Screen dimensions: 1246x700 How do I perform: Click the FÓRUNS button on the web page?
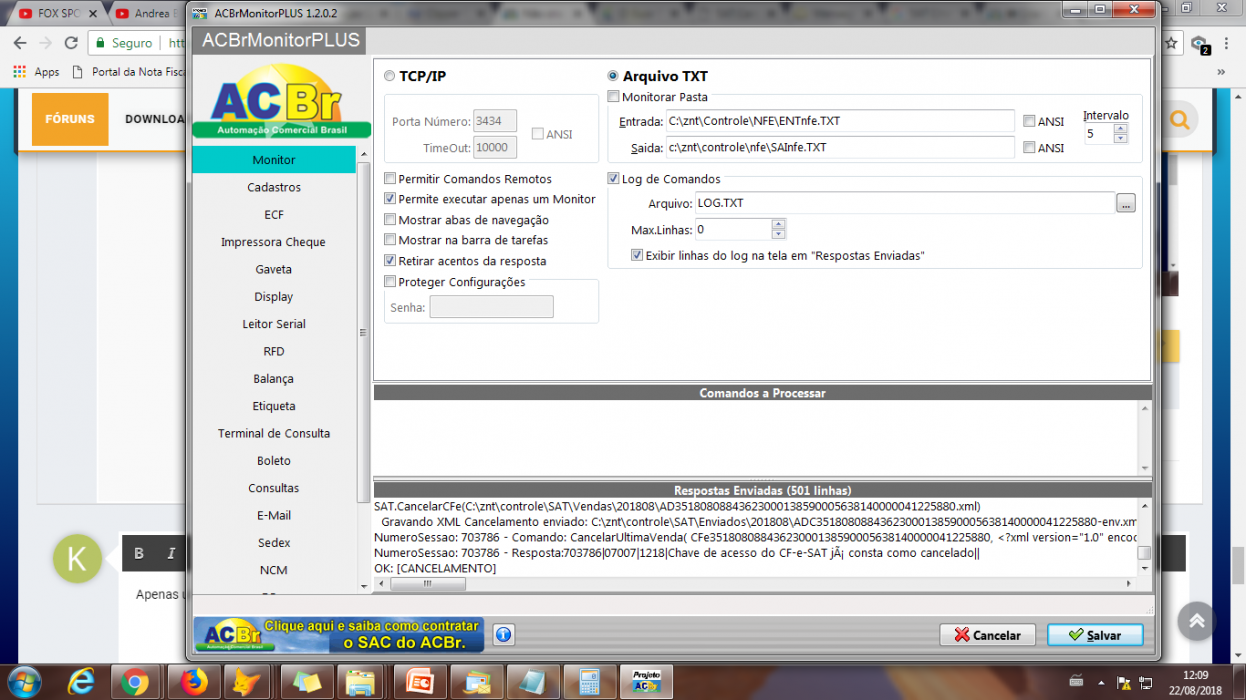pyautogui.click(x=70, y=119)
